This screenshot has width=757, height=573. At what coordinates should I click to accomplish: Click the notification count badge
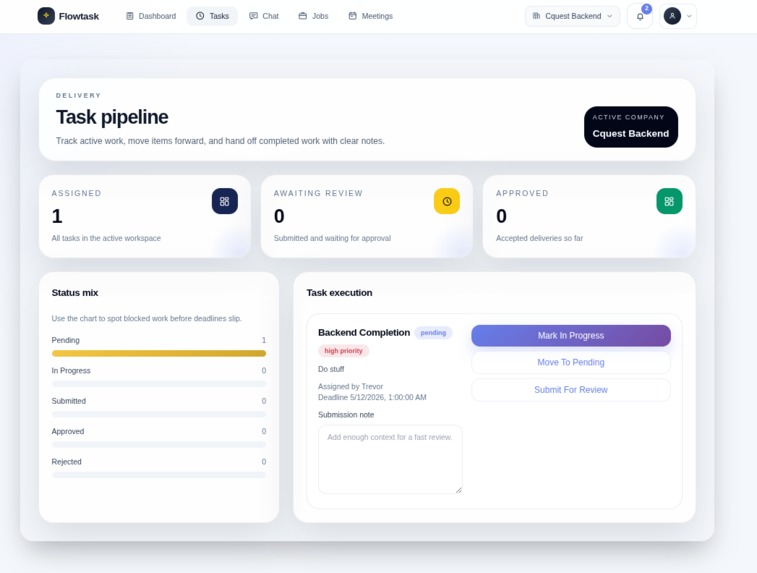646,8
